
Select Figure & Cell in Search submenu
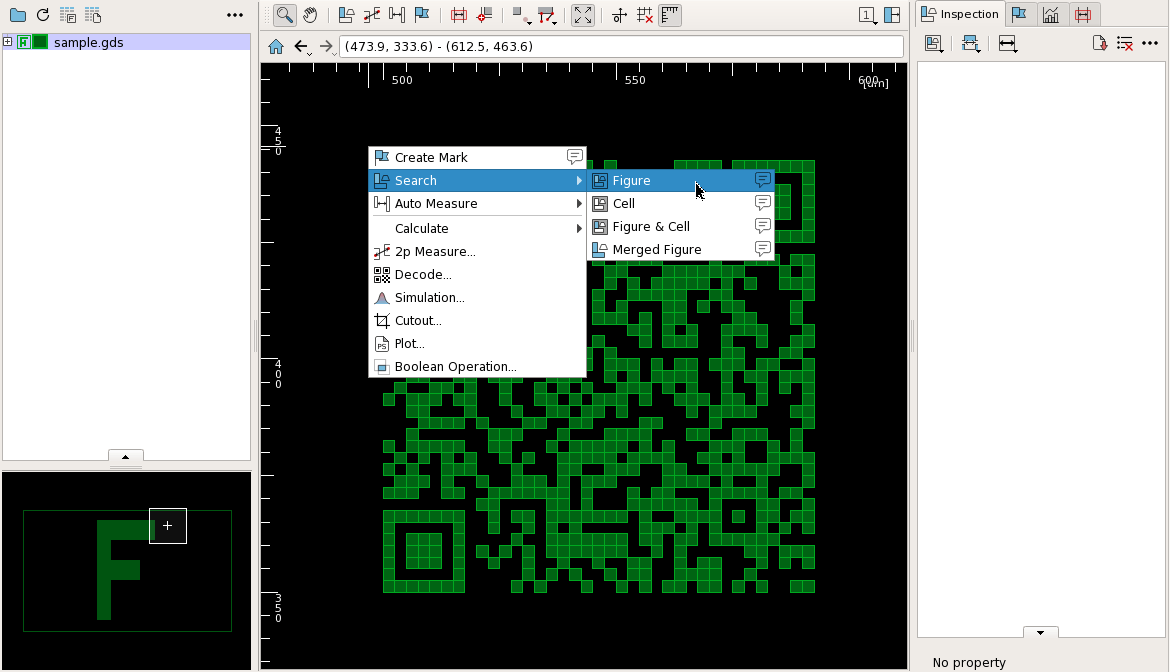[681, 227]
